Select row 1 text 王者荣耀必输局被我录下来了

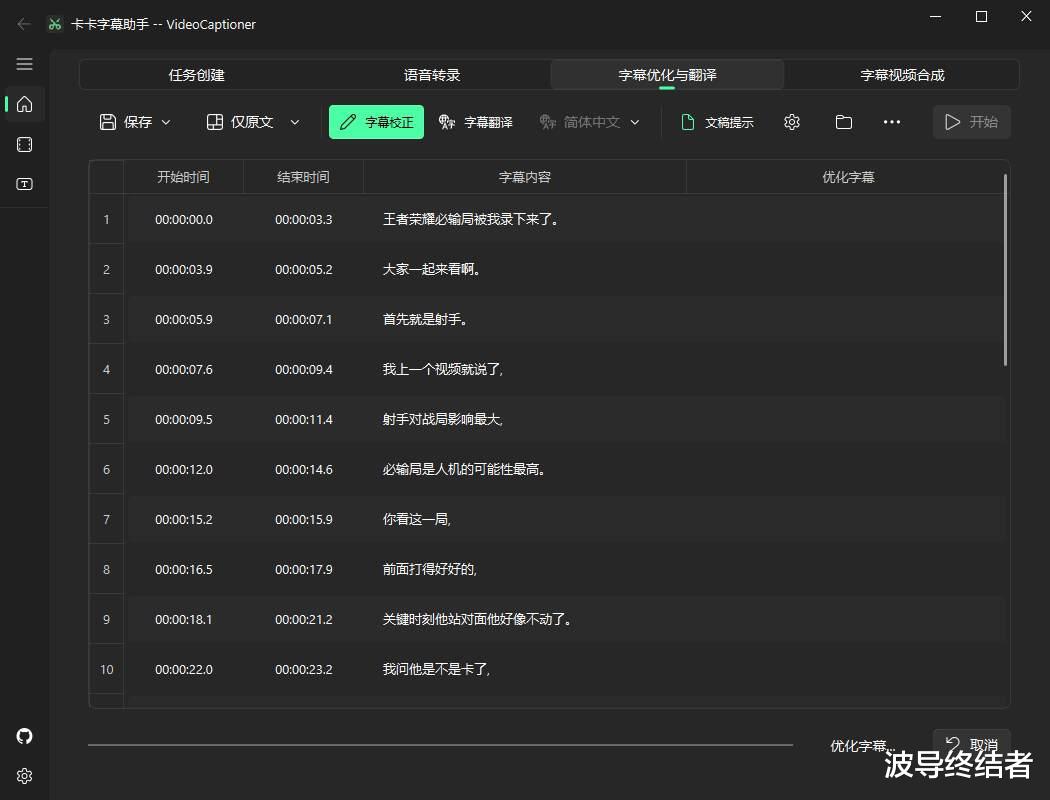[x=471, y=220]
